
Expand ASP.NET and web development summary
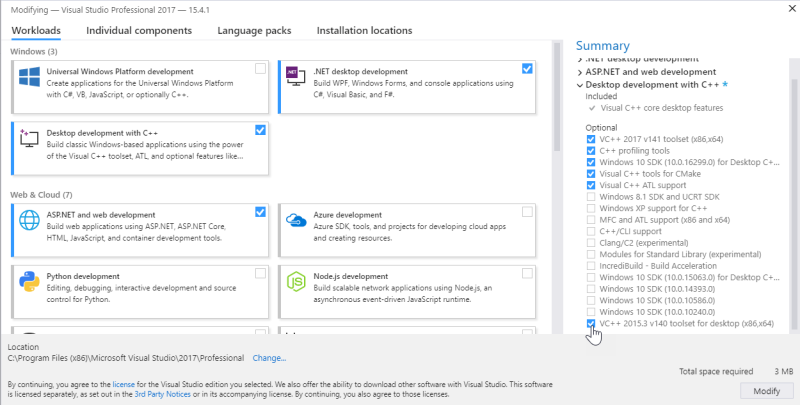581,72
